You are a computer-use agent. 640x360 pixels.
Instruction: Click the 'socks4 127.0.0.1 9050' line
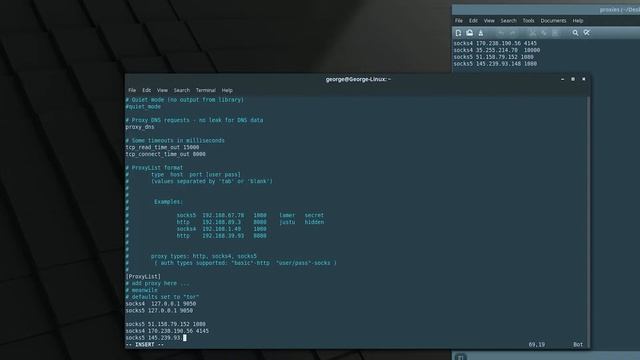(x=160, y=304)
